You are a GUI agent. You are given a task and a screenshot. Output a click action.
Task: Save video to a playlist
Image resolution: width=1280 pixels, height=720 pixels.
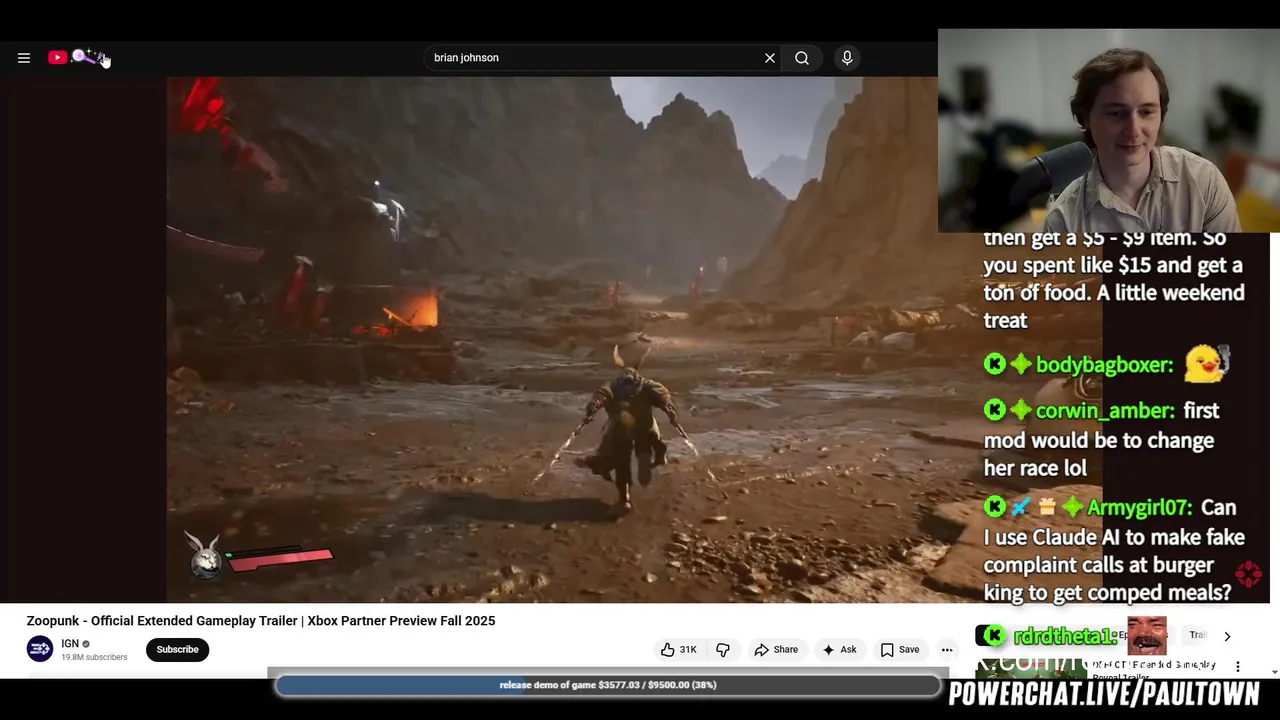(900, 650)
